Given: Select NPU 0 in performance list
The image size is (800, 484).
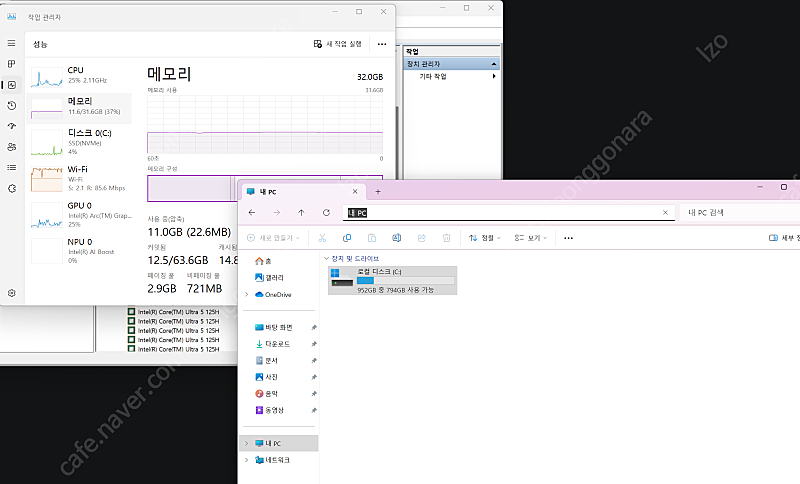Looking at the screenshot, I should click(79, 251).
